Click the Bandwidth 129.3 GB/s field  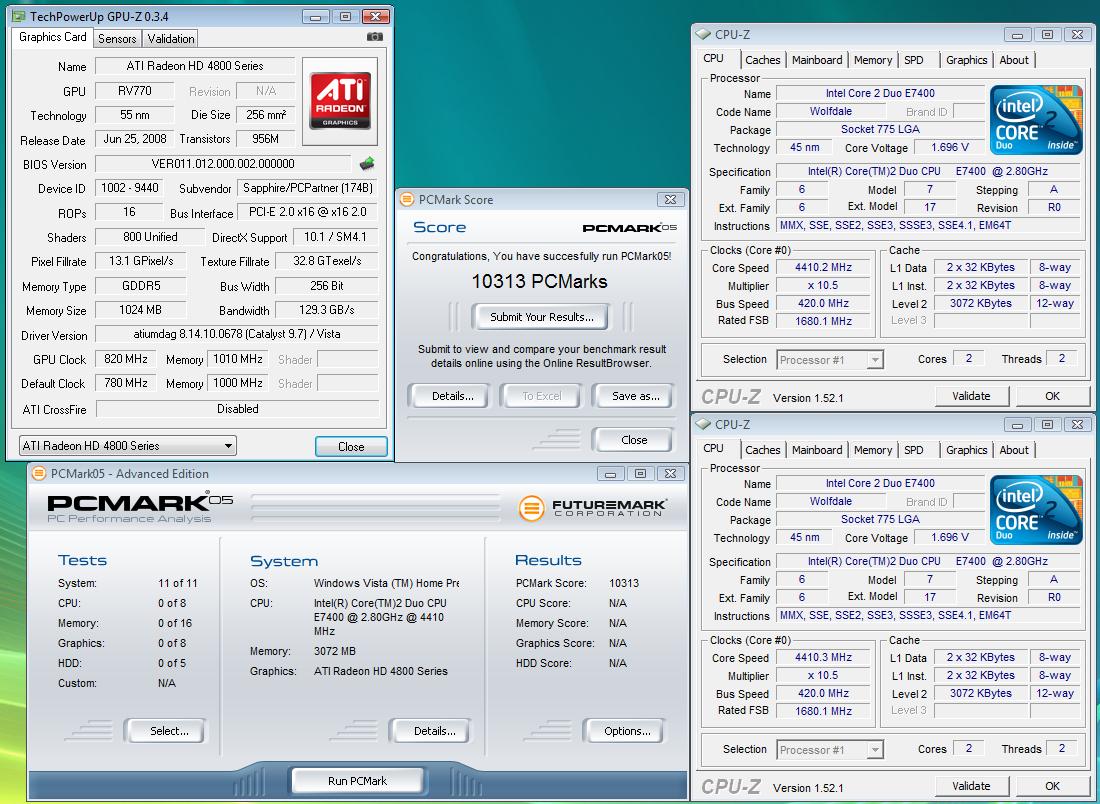[326, 310]
